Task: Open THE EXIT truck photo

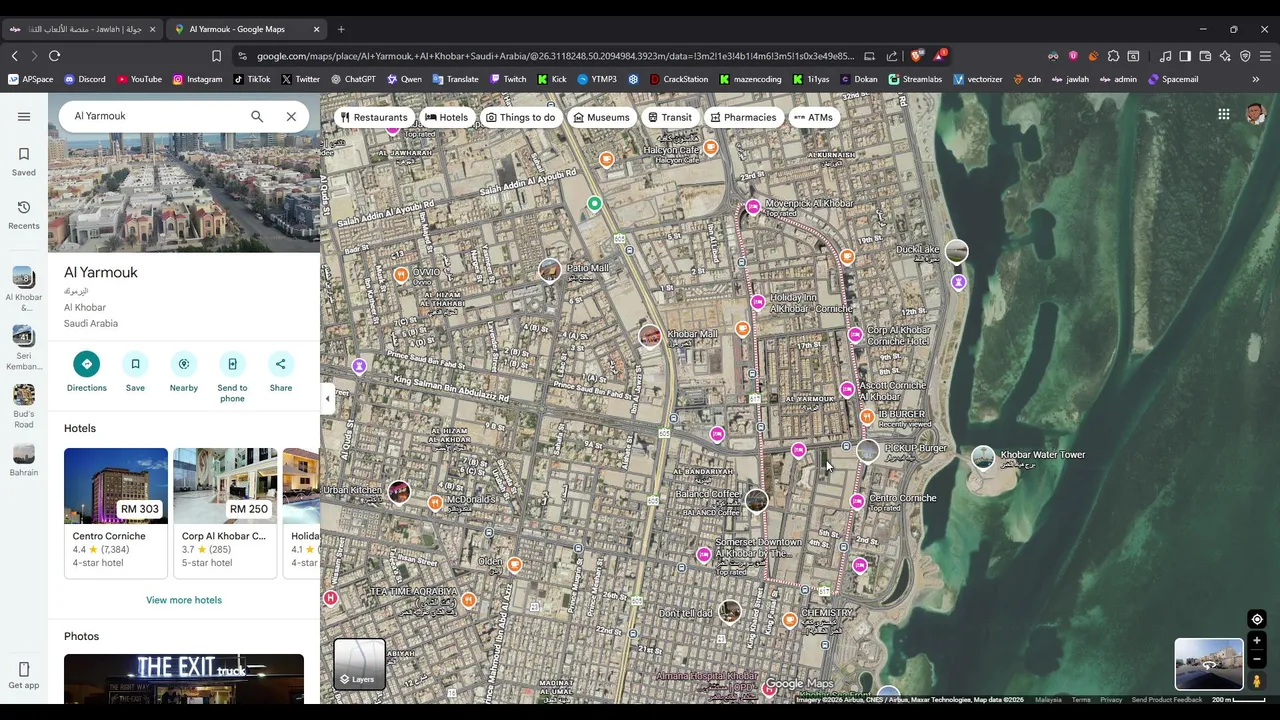Action: coord(184,679)
